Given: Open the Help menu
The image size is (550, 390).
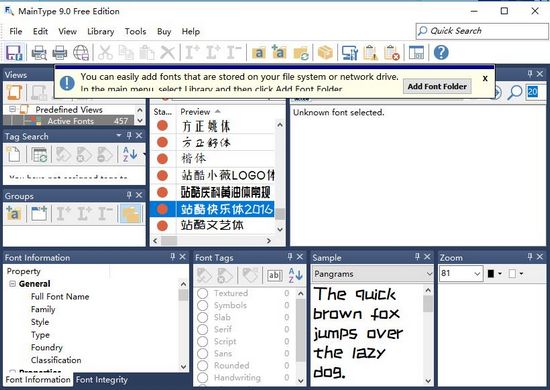Looking at the screenshot, I should 191,32.
